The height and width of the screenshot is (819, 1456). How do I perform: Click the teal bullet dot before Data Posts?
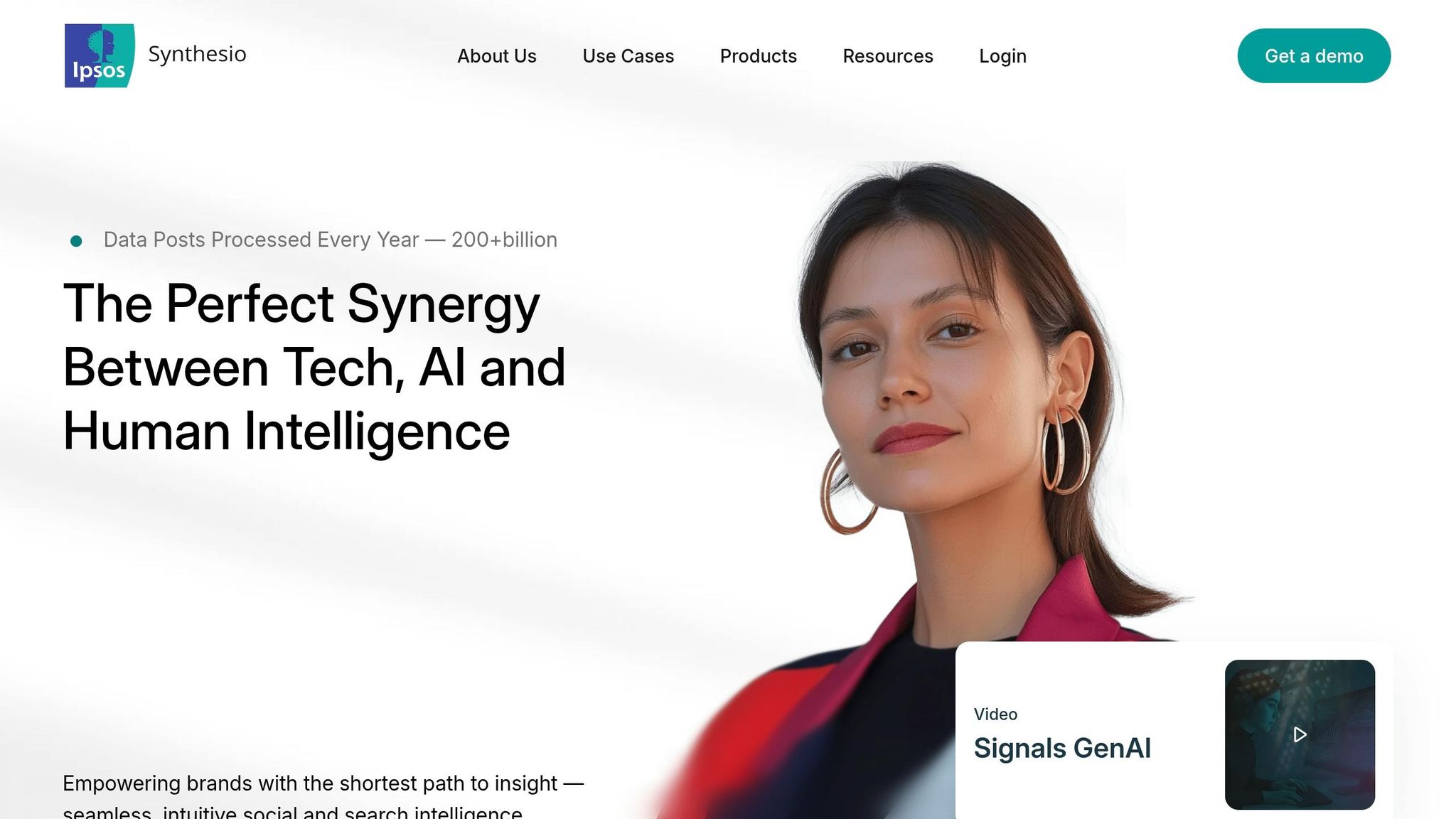click(x=76, y=241)
